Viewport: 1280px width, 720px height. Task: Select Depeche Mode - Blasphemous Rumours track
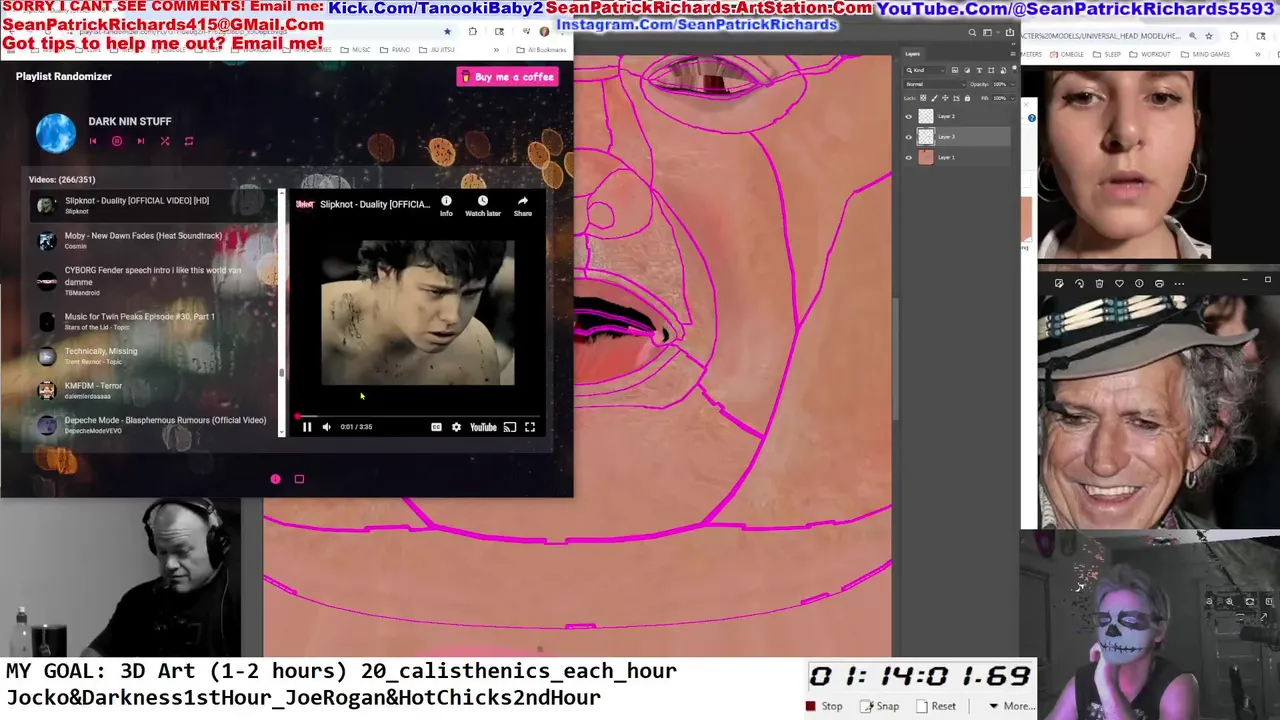coord(155,425)
